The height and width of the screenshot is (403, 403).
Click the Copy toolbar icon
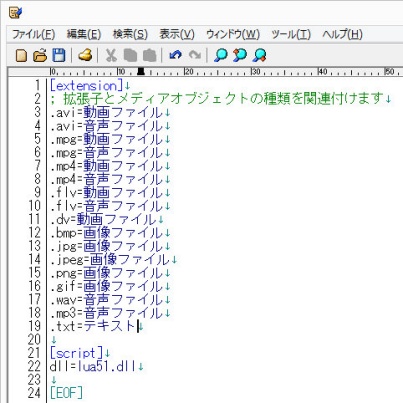(130, 55)
